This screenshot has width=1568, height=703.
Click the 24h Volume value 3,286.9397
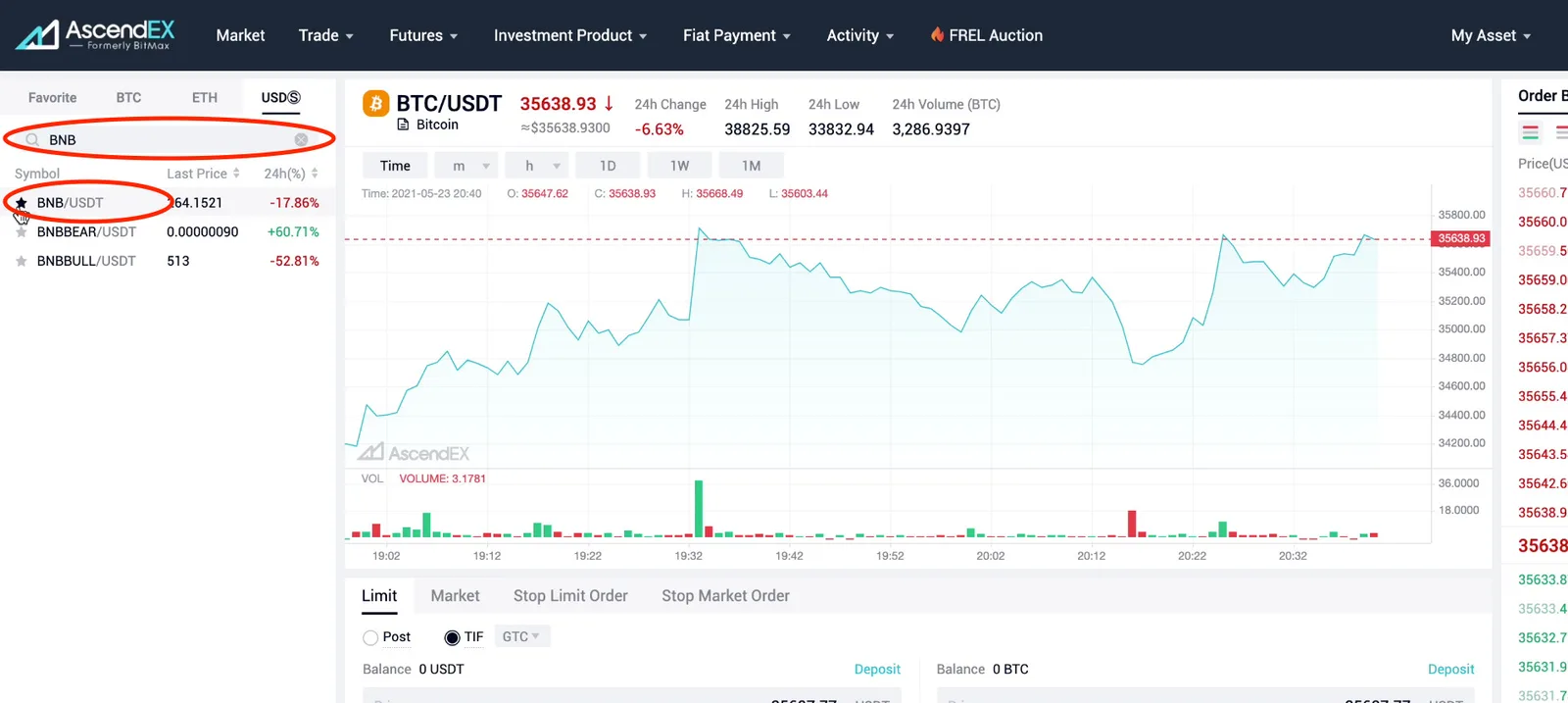click(x=931, y=129)
